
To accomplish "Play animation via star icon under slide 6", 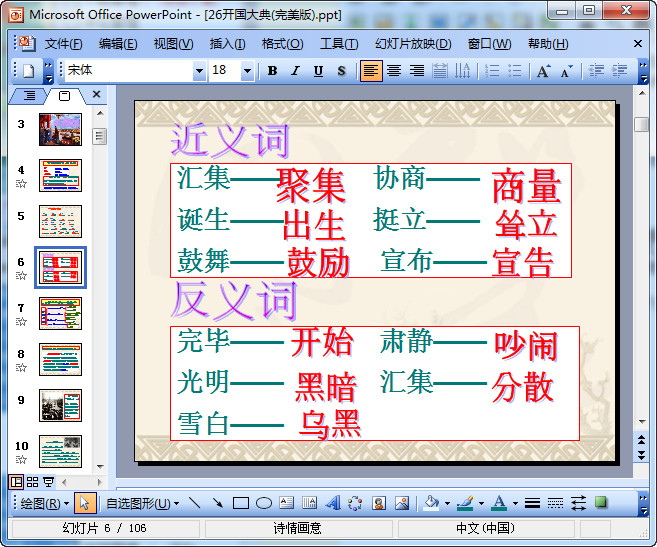I will click(x=21, y=275).
